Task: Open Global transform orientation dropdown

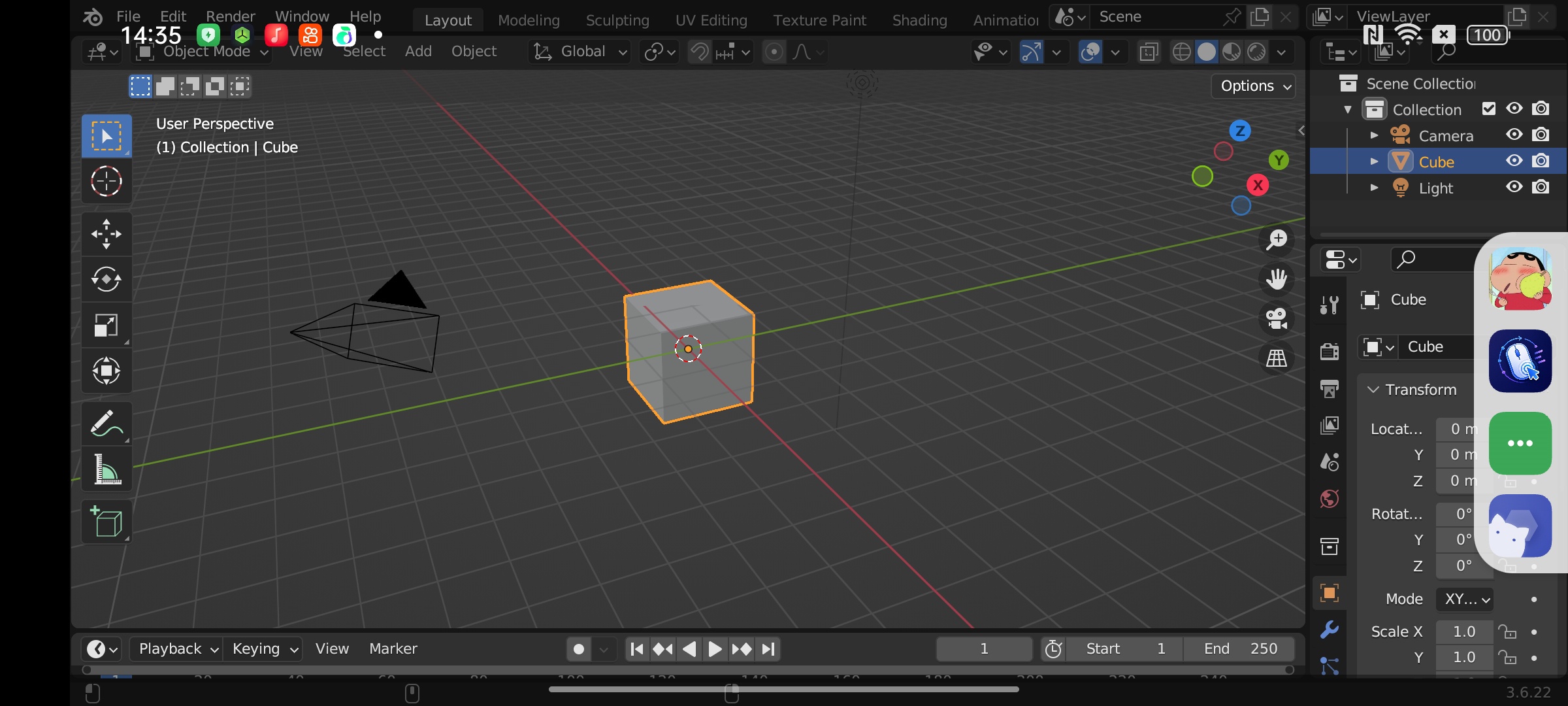Action: [x=579, y=52]
